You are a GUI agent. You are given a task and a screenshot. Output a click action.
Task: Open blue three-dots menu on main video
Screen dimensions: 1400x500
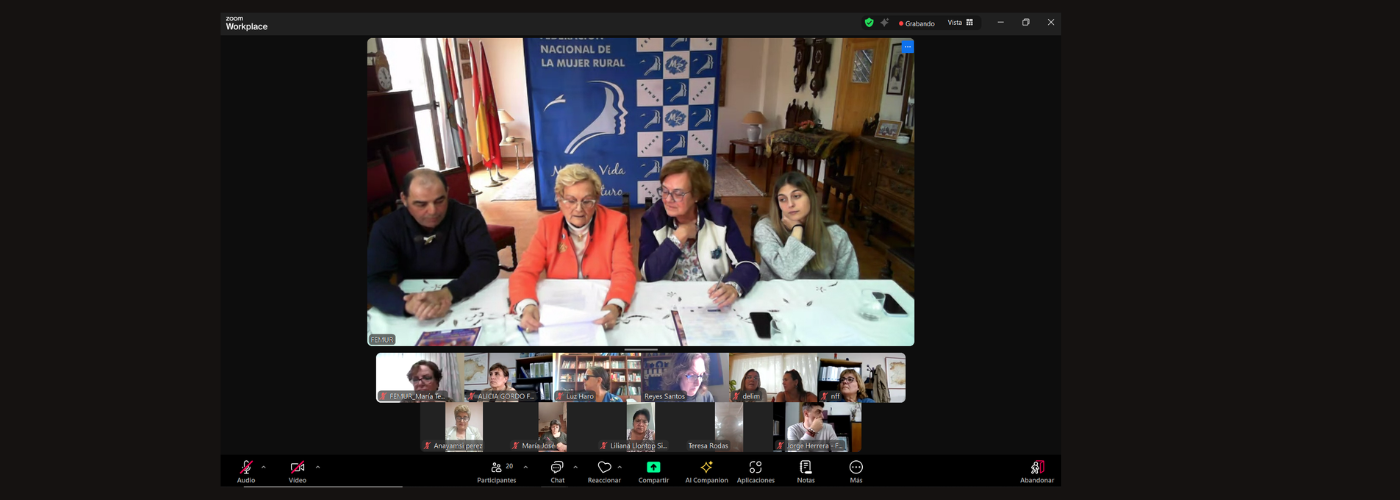tap(907, 47)
